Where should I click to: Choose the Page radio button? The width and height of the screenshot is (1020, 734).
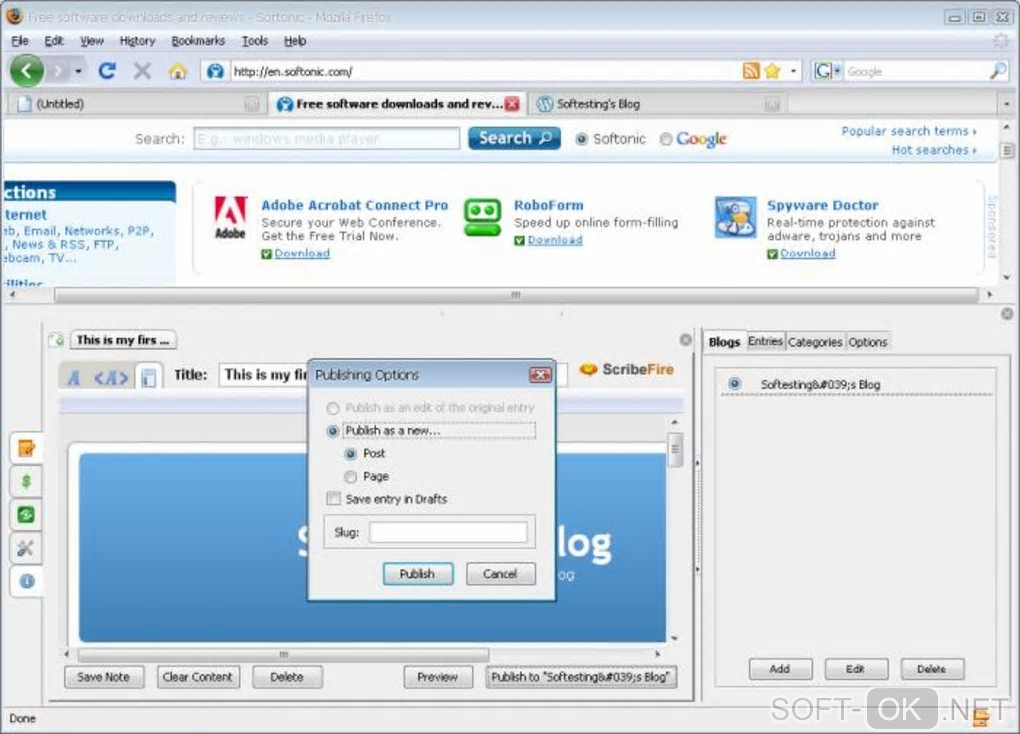coord(351,476)
